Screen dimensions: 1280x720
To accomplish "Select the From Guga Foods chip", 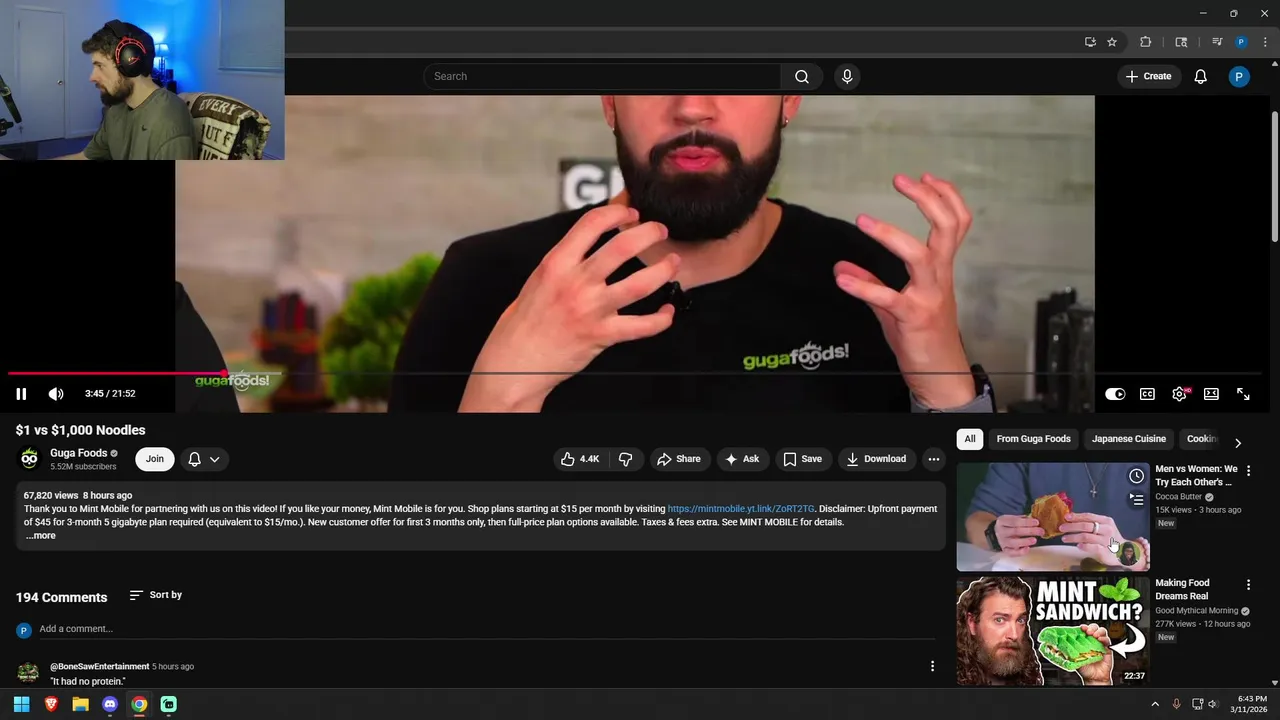I will [1033, 439].
